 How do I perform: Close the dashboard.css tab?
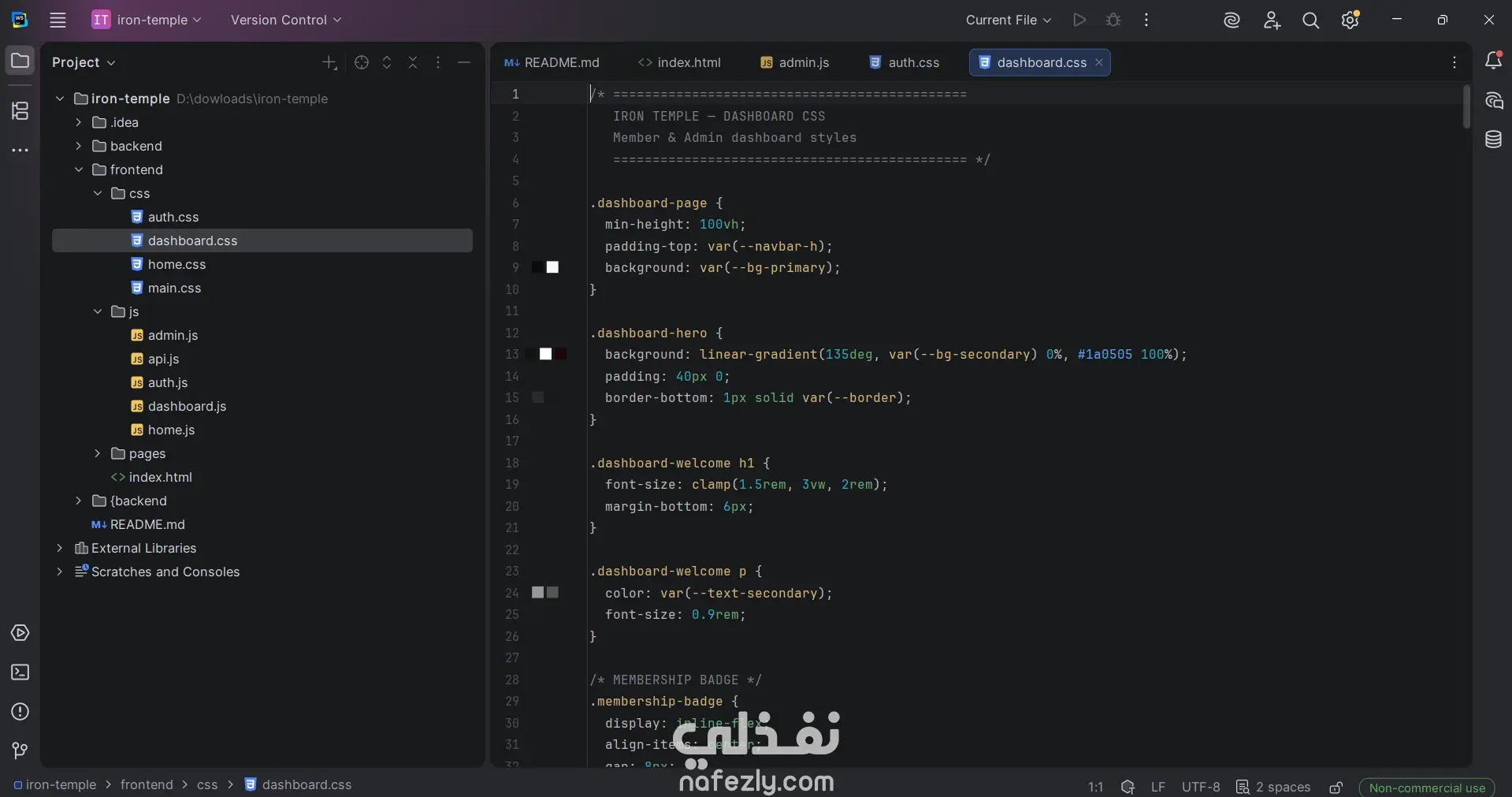[1099, 62]
